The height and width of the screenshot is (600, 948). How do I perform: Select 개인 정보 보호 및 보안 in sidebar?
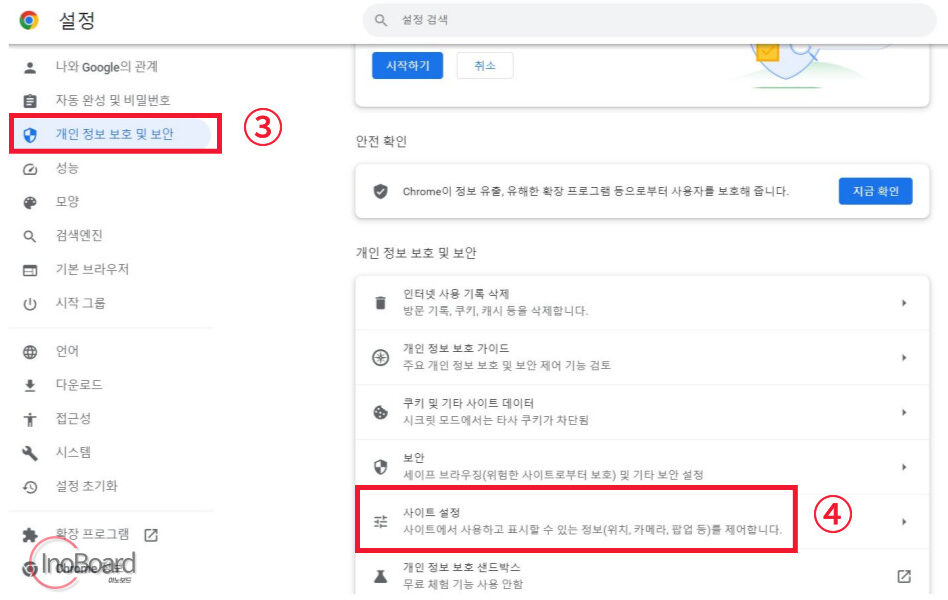tap(115, 134)
